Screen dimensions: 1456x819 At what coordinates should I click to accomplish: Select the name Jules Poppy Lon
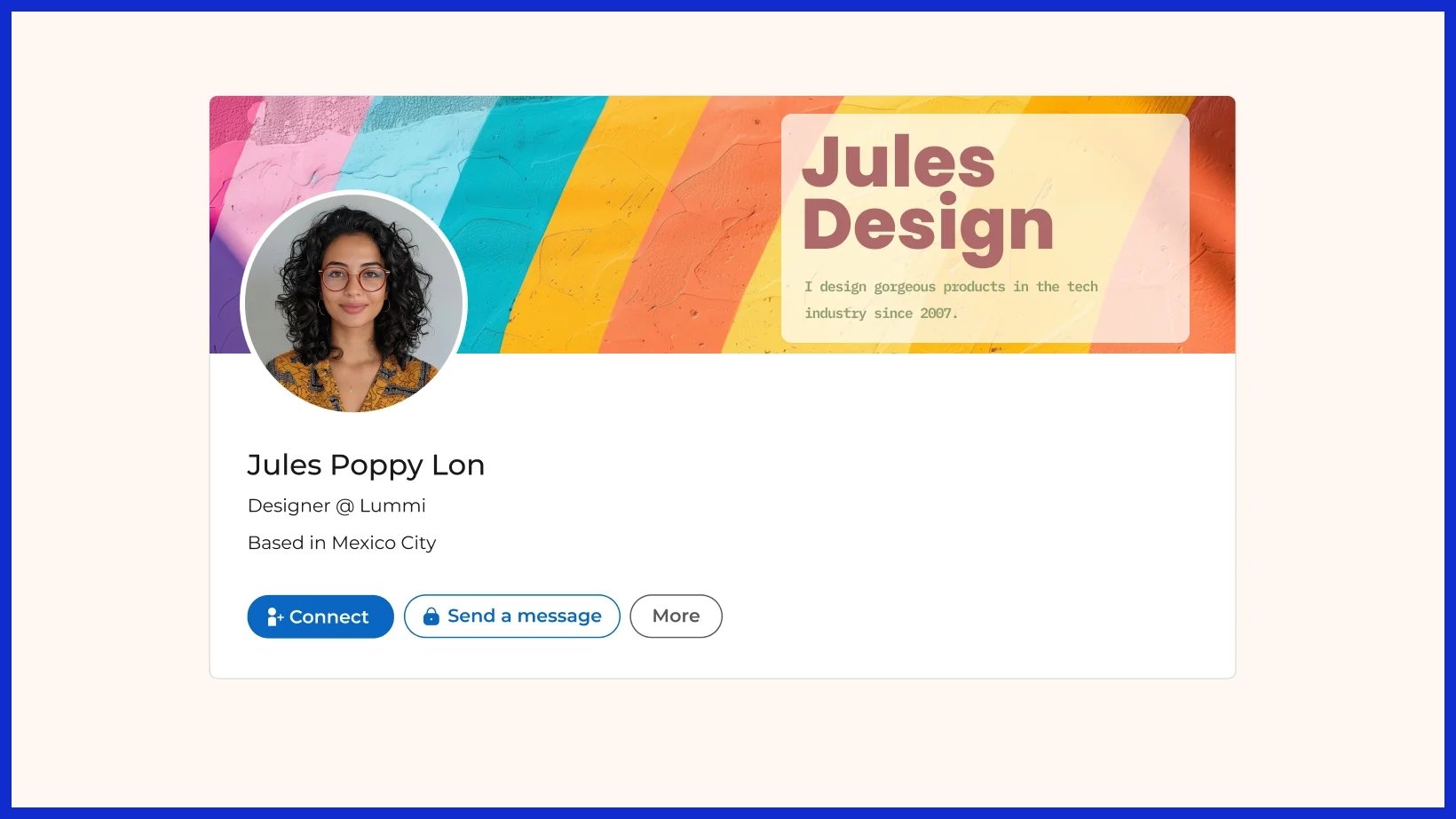coord(366,465)
